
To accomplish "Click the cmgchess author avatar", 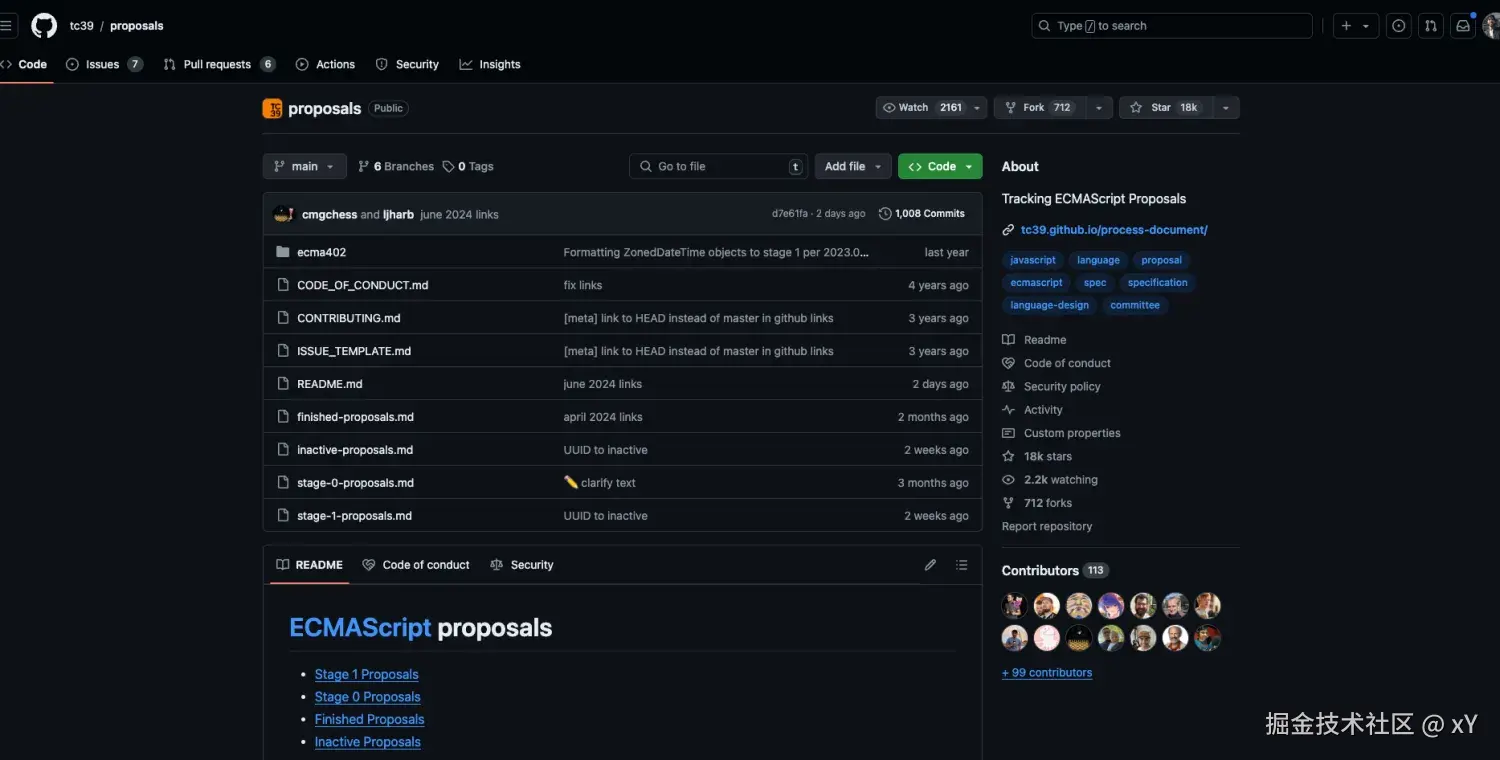I will [283, 214].
